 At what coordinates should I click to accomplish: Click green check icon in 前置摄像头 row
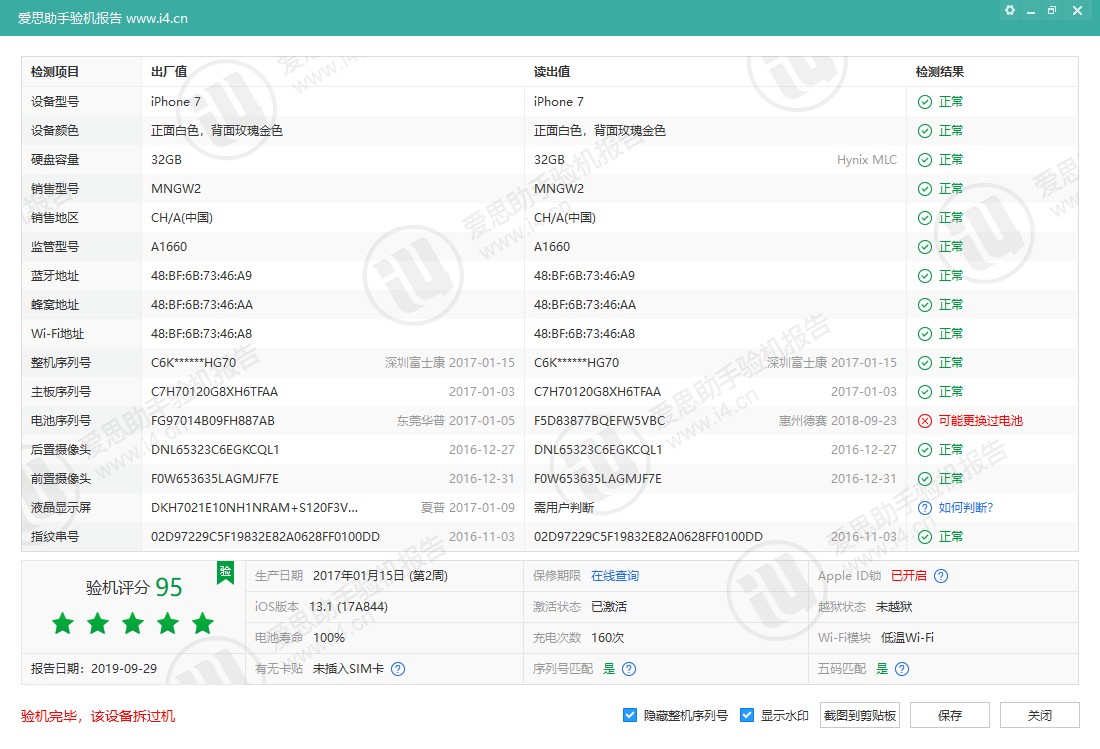point(925,479)
